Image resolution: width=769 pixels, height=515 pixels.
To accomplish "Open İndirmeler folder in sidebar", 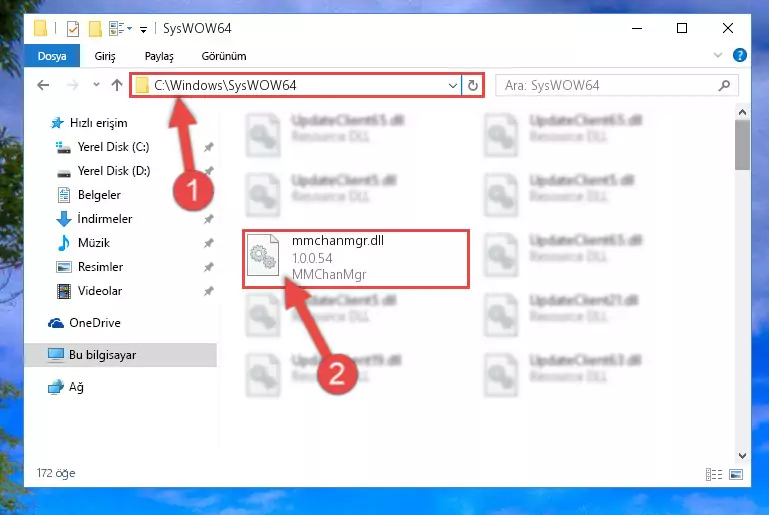I will pyautogui.click(x=94, y=219).
